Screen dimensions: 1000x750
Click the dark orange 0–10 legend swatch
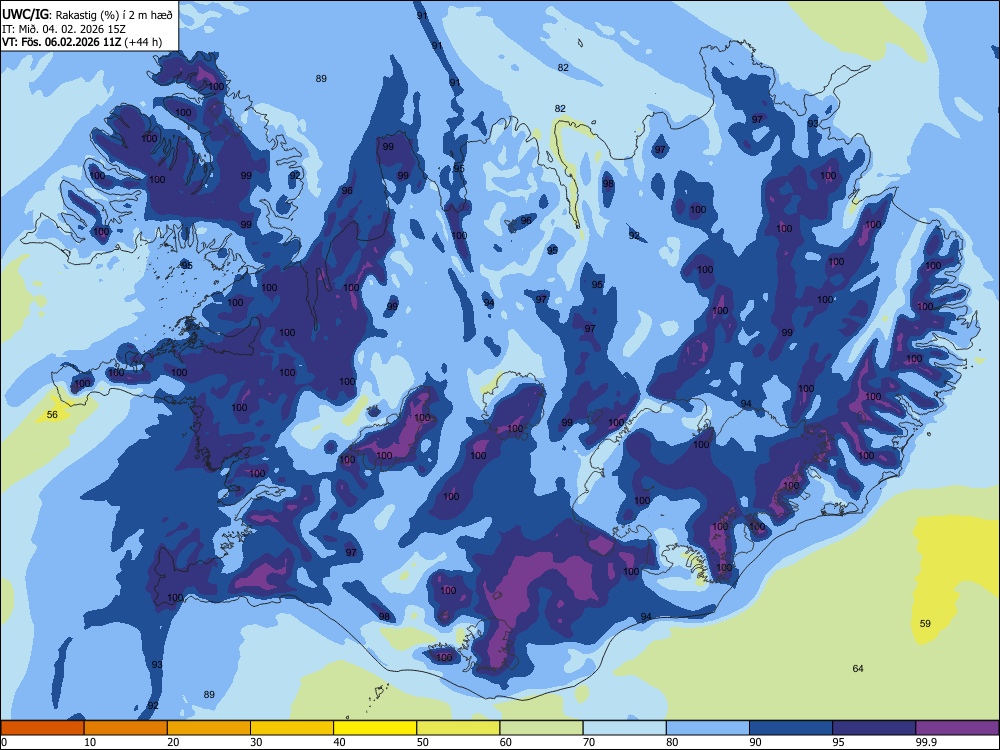click(42, 728)
